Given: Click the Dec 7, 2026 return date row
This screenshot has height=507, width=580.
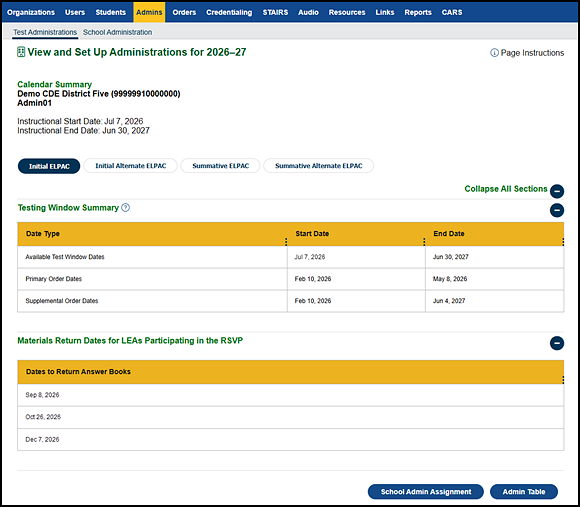Looking at the screenshot, I should point(291,439).
